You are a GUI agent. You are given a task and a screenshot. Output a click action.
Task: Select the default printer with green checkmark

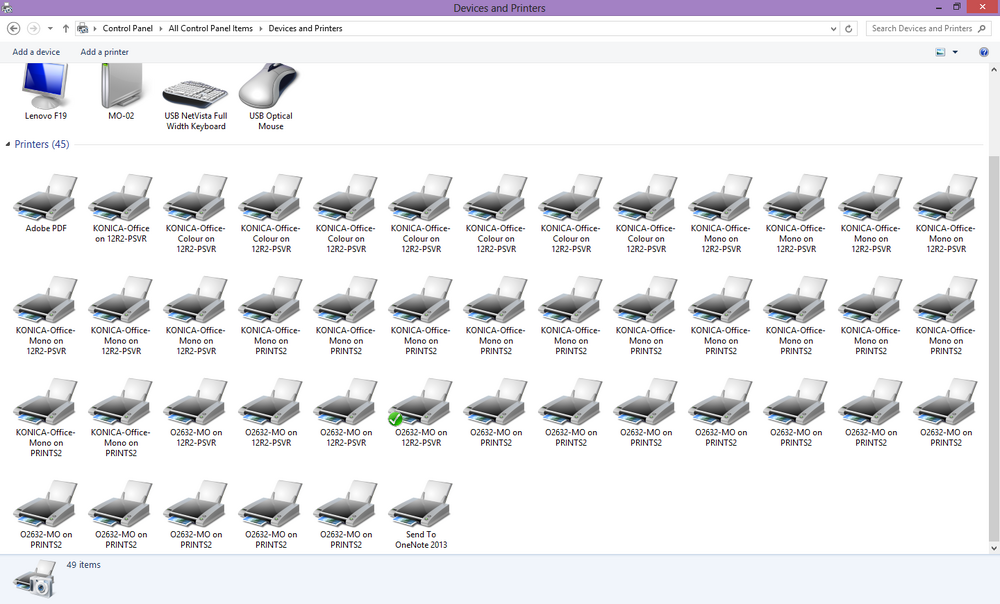point(421,413)
